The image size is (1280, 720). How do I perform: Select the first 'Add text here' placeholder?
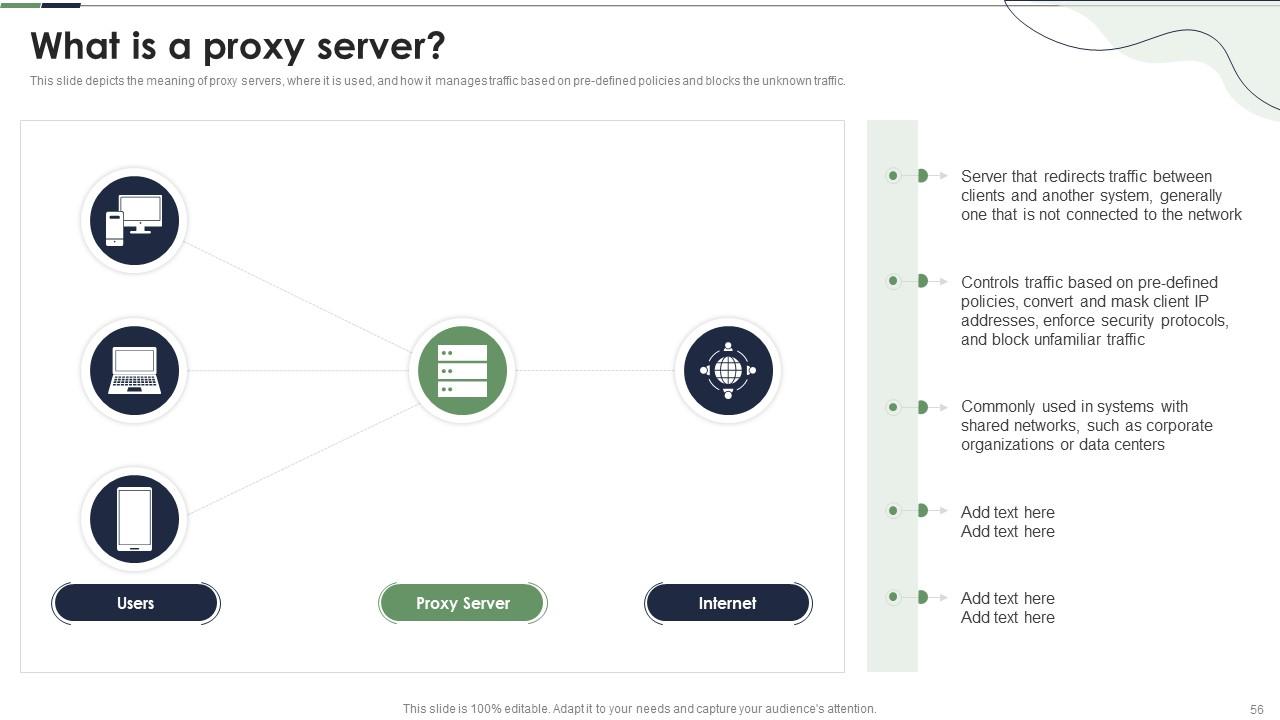coord(1007,521)
